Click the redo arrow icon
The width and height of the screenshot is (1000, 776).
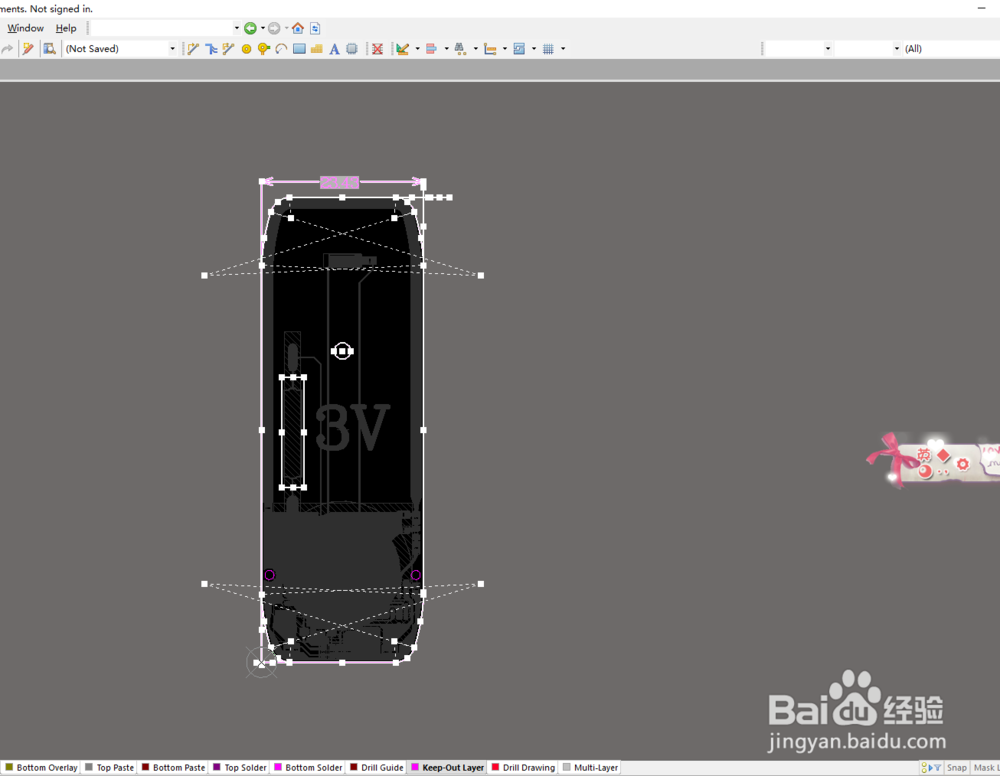coord(7,48)
